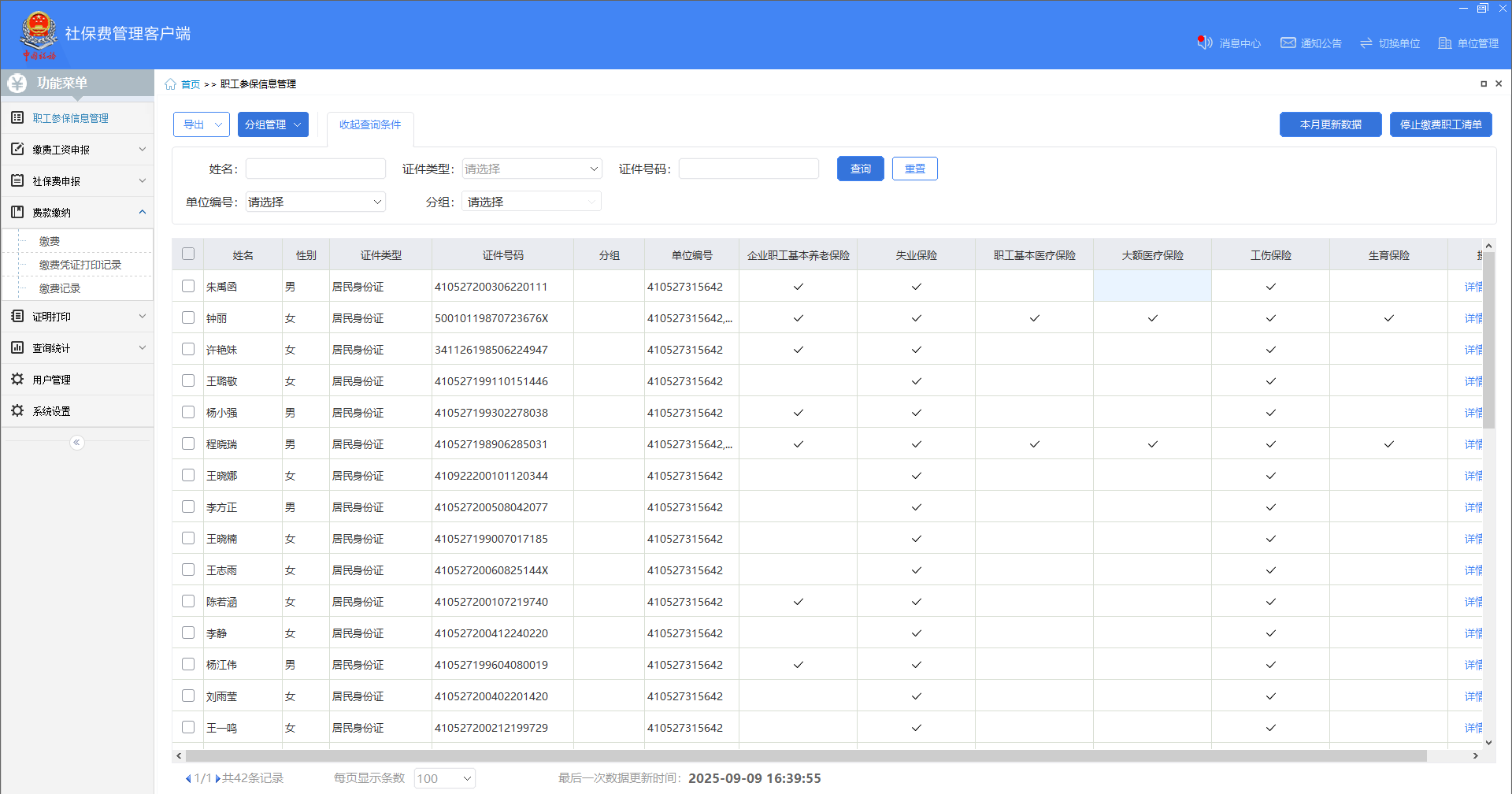Click the 本月更新数据 button

coord(1330,124)
